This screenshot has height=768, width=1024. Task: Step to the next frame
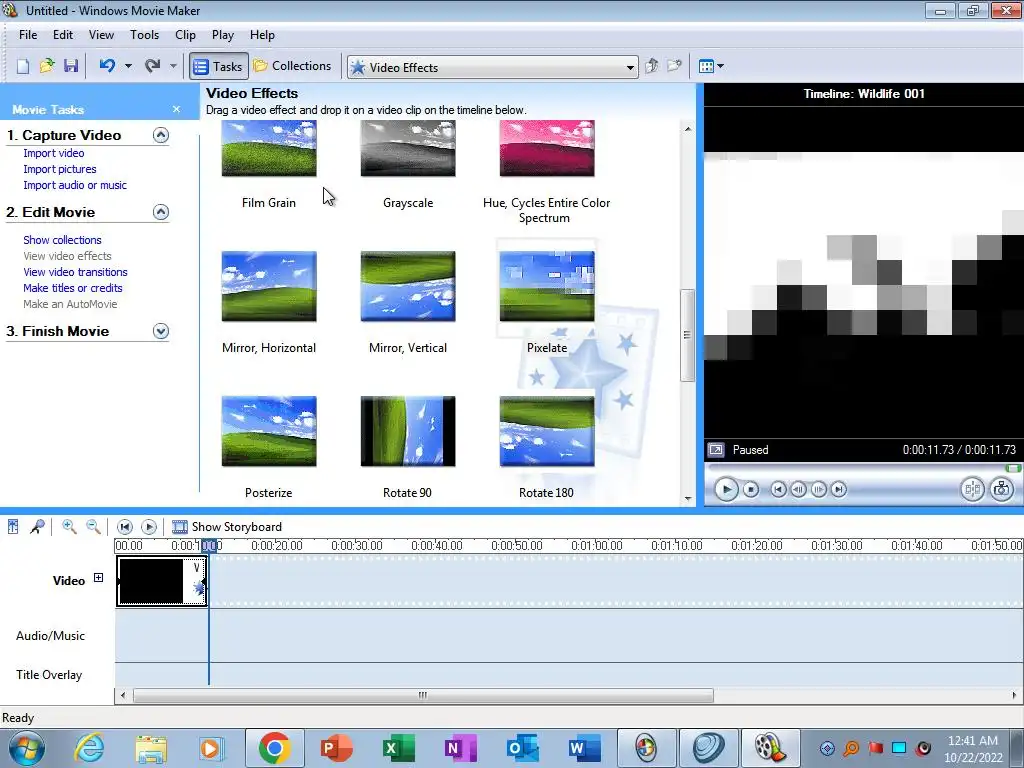pos(818,489)
